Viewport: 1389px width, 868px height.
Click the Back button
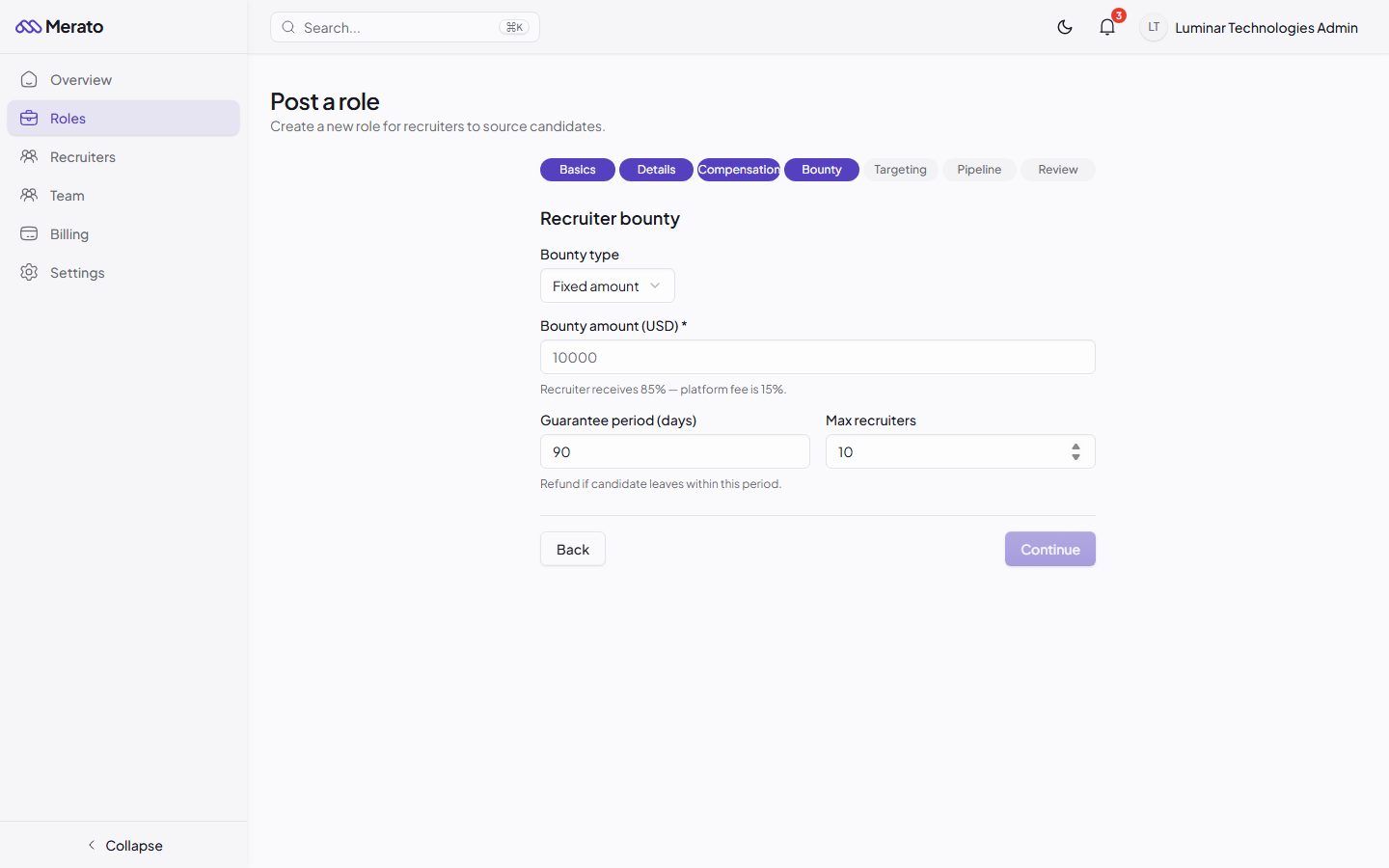point(572,549)
